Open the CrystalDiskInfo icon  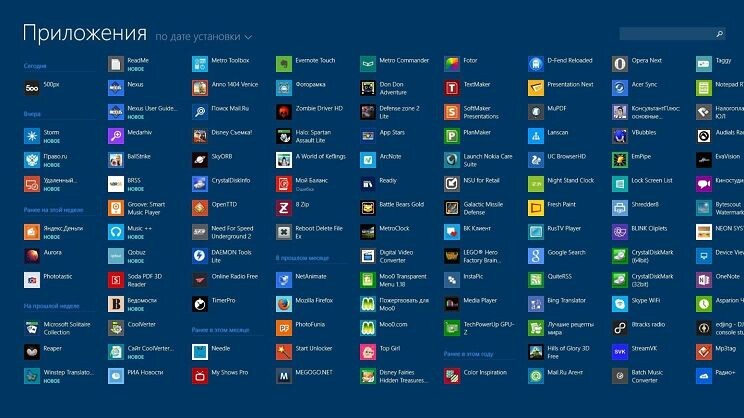click(200, 184)
